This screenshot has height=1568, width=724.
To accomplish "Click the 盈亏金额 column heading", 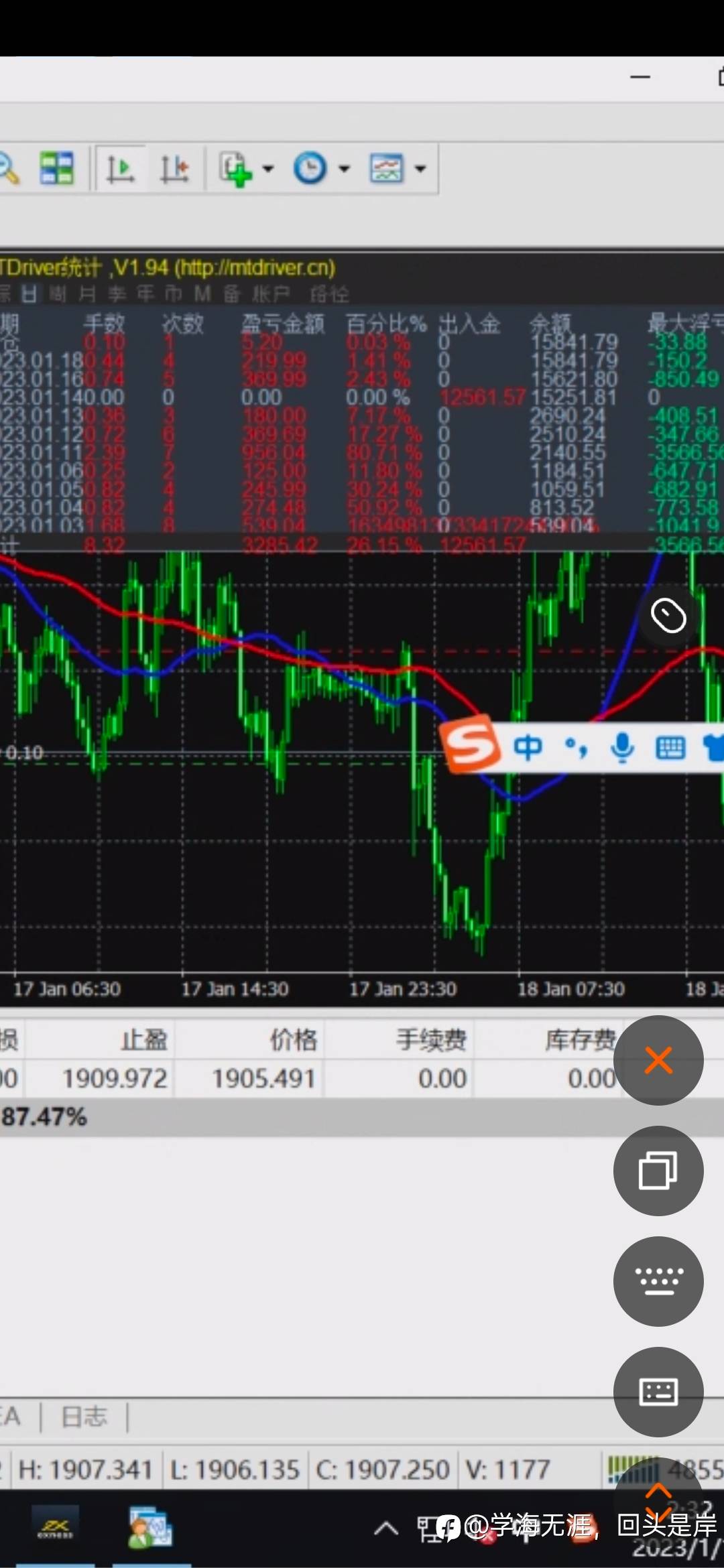I will tap(282, 324).
